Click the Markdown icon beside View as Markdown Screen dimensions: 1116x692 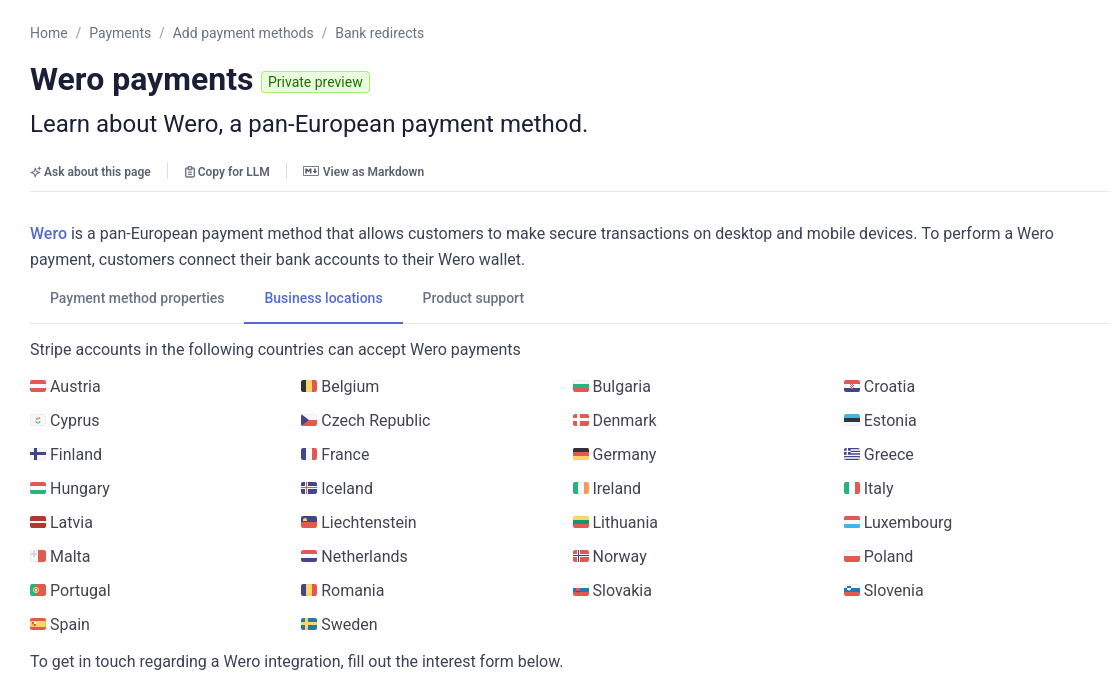click(311, 172)
